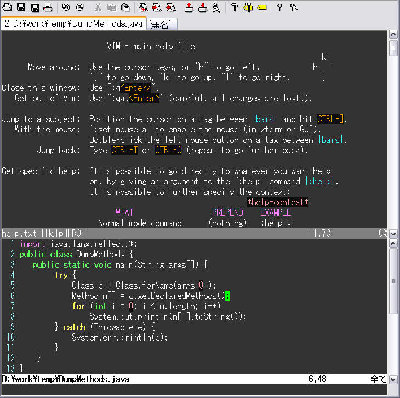Click the System.err.println(e) code line
400x398 pixels.
pyautogui.click(x=119, y=337)
